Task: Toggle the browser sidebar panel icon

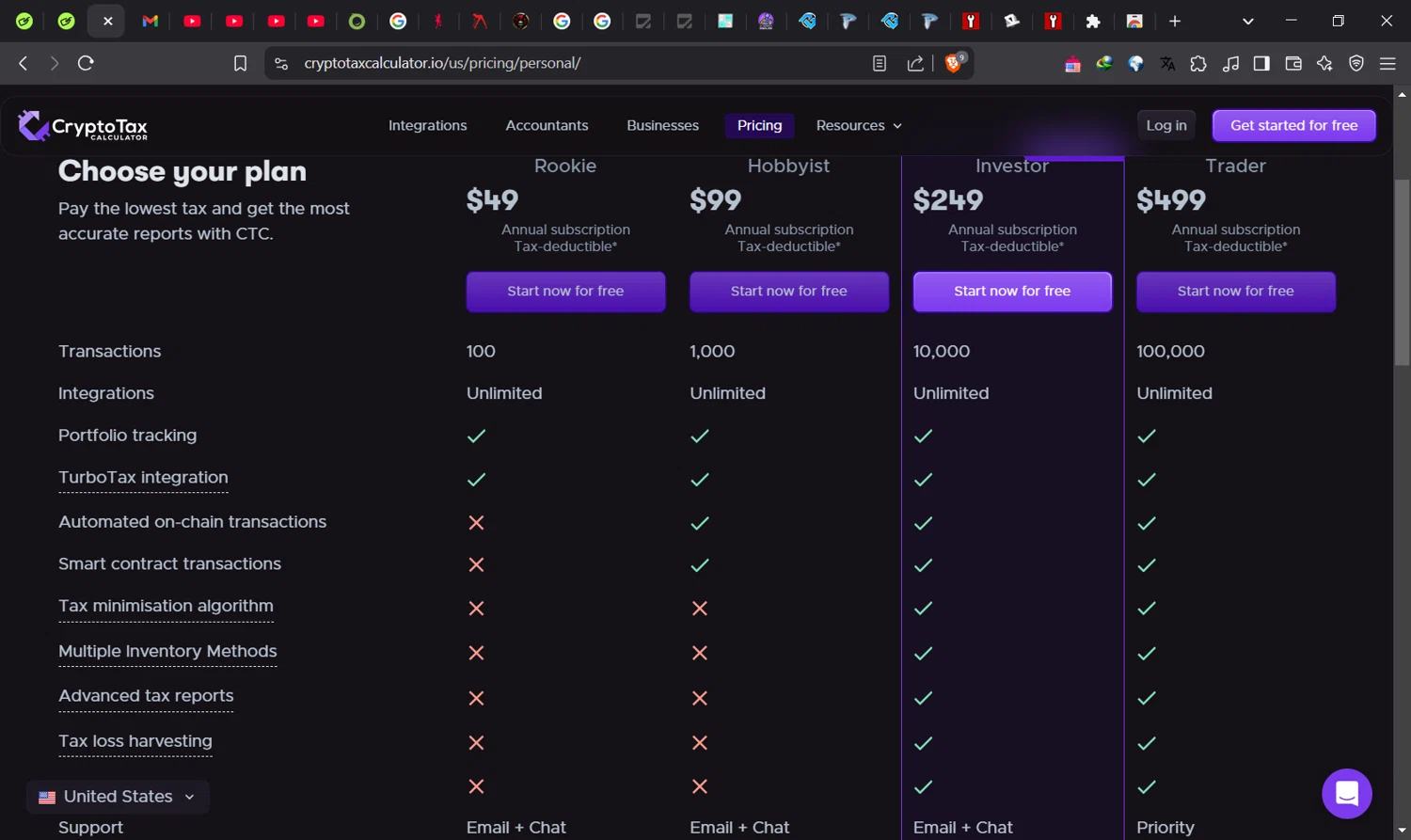Action: (1261, 63)
